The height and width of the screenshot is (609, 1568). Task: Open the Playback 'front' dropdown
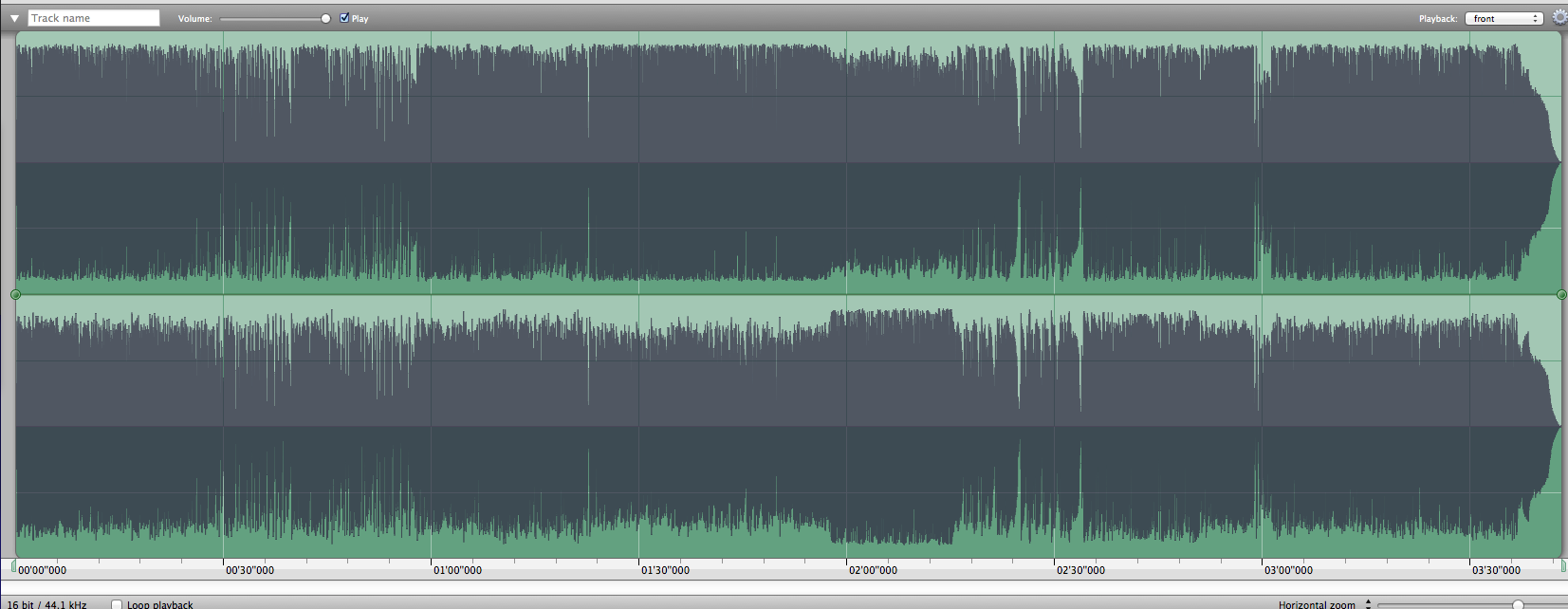(x=1504, y=18)
